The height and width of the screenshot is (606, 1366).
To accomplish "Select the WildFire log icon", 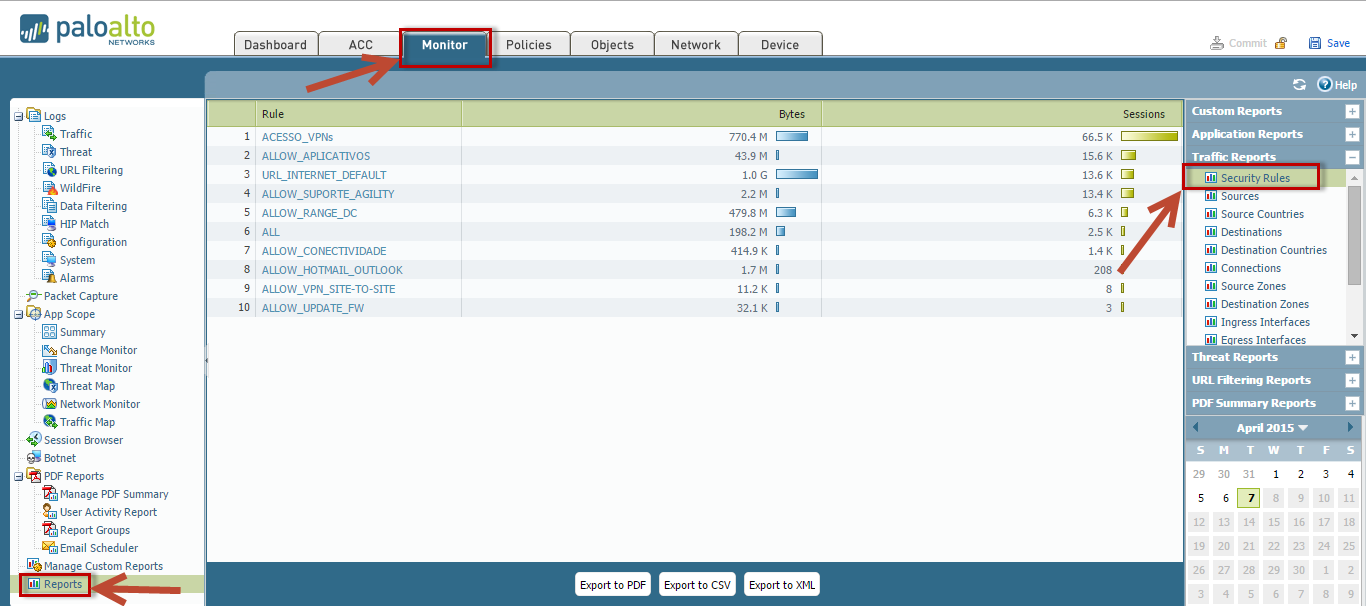I will click(x=49, y=188).
